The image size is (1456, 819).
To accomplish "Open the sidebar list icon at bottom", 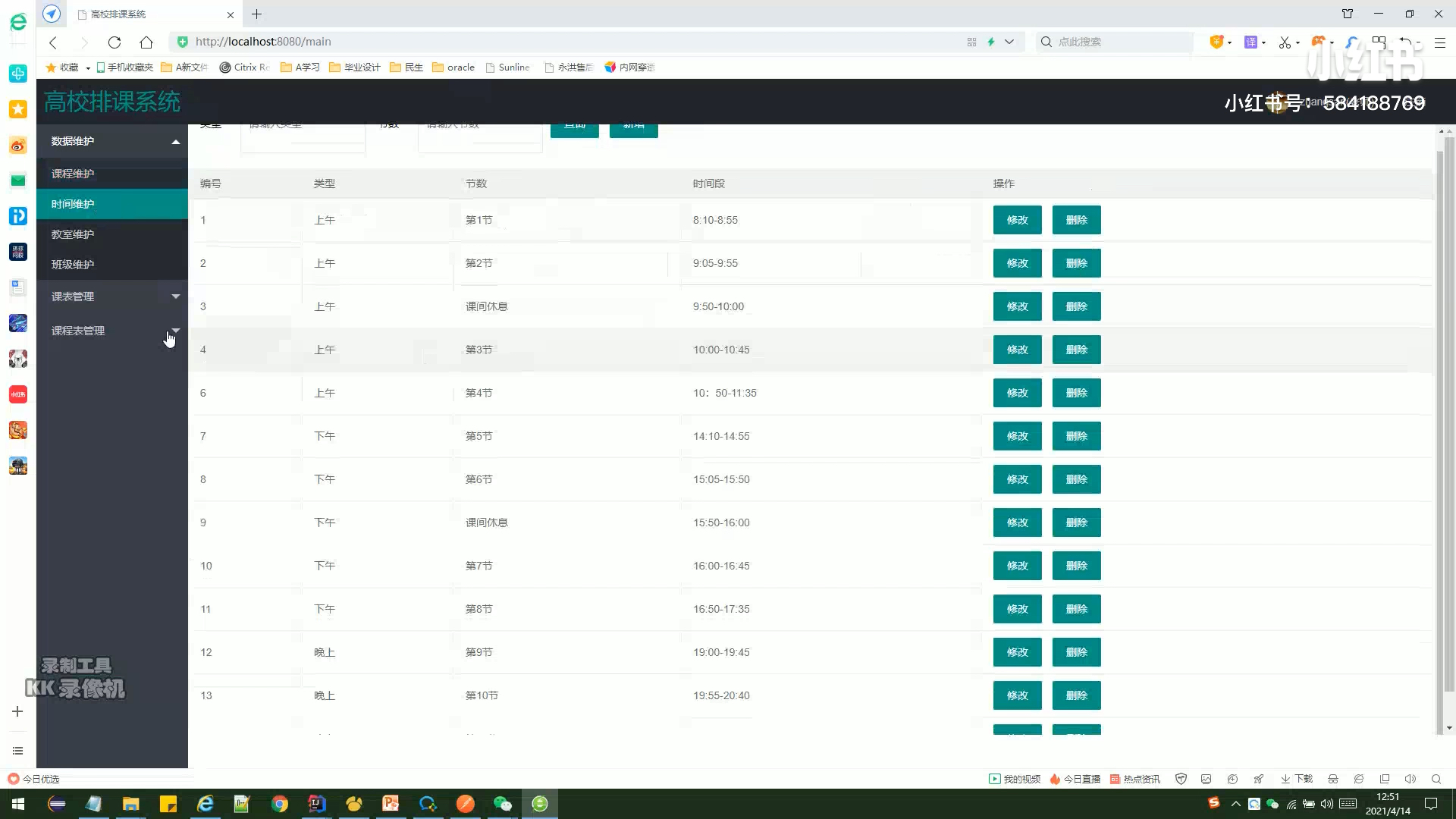I will (17, 751).
